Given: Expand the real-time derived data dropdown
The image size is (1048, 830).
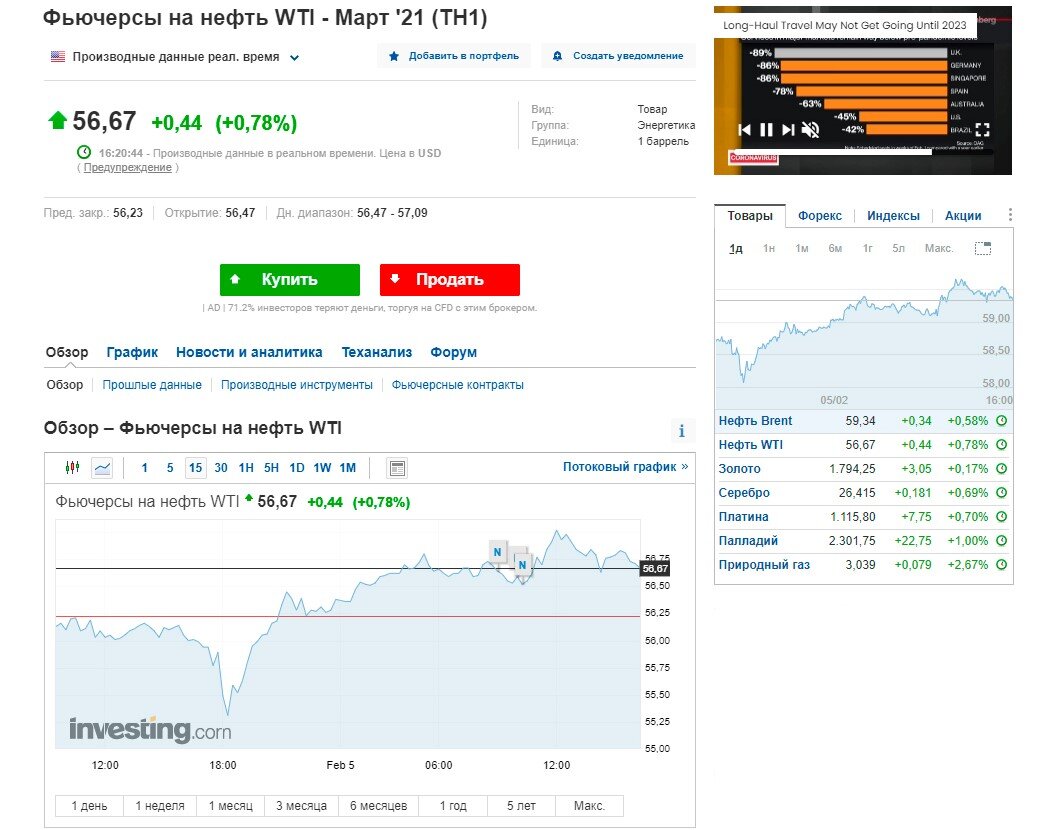Looking at the screenshot, I should click(294, 57).
